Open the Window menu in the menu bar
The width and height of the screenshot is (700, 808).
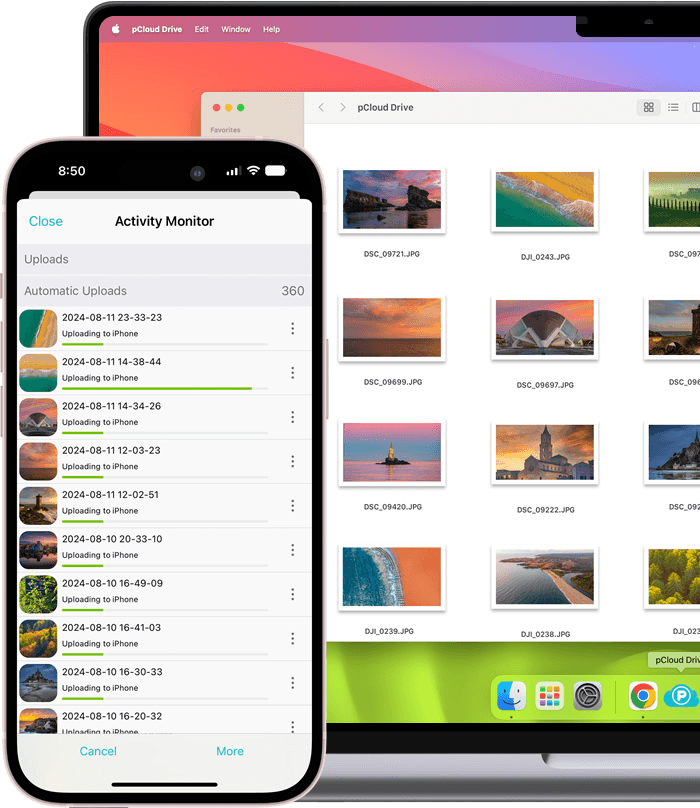click(x=236, y=30)
